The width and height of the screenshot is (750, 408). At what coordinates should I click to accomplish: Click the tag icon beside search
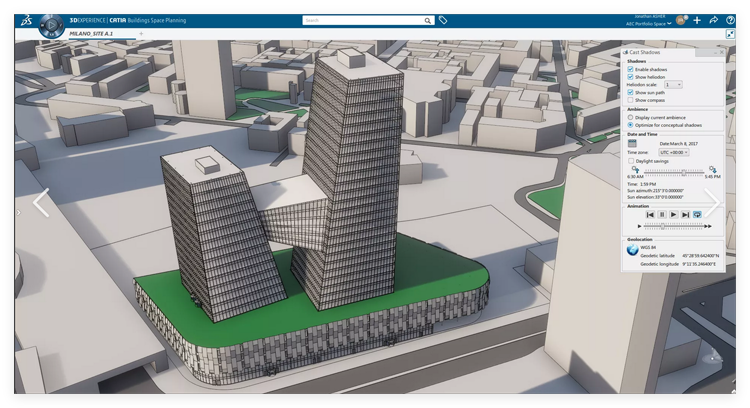(443, 20)
